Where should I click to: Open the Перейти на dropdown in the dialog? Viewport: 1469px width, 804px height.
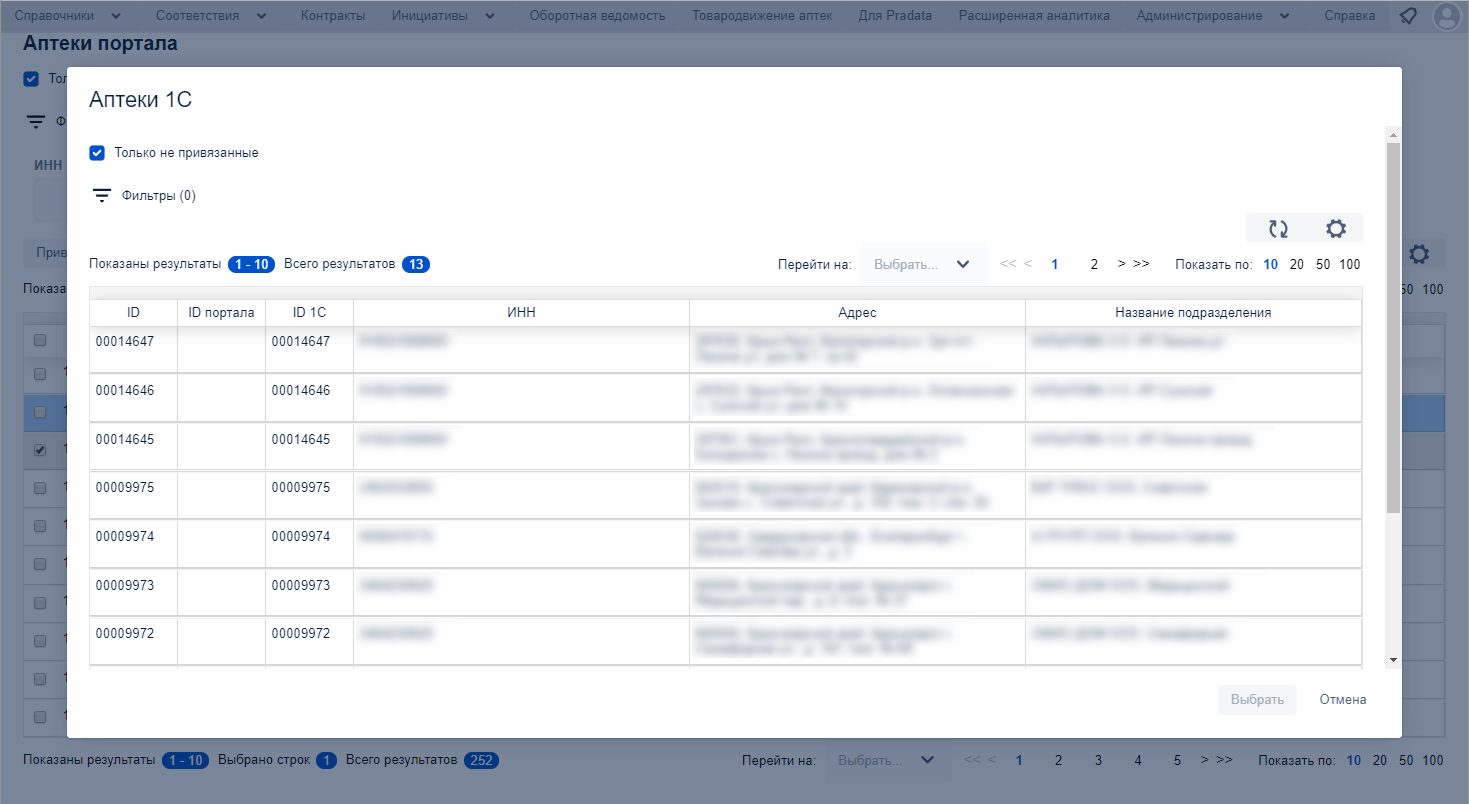click(x=923, y=265)
